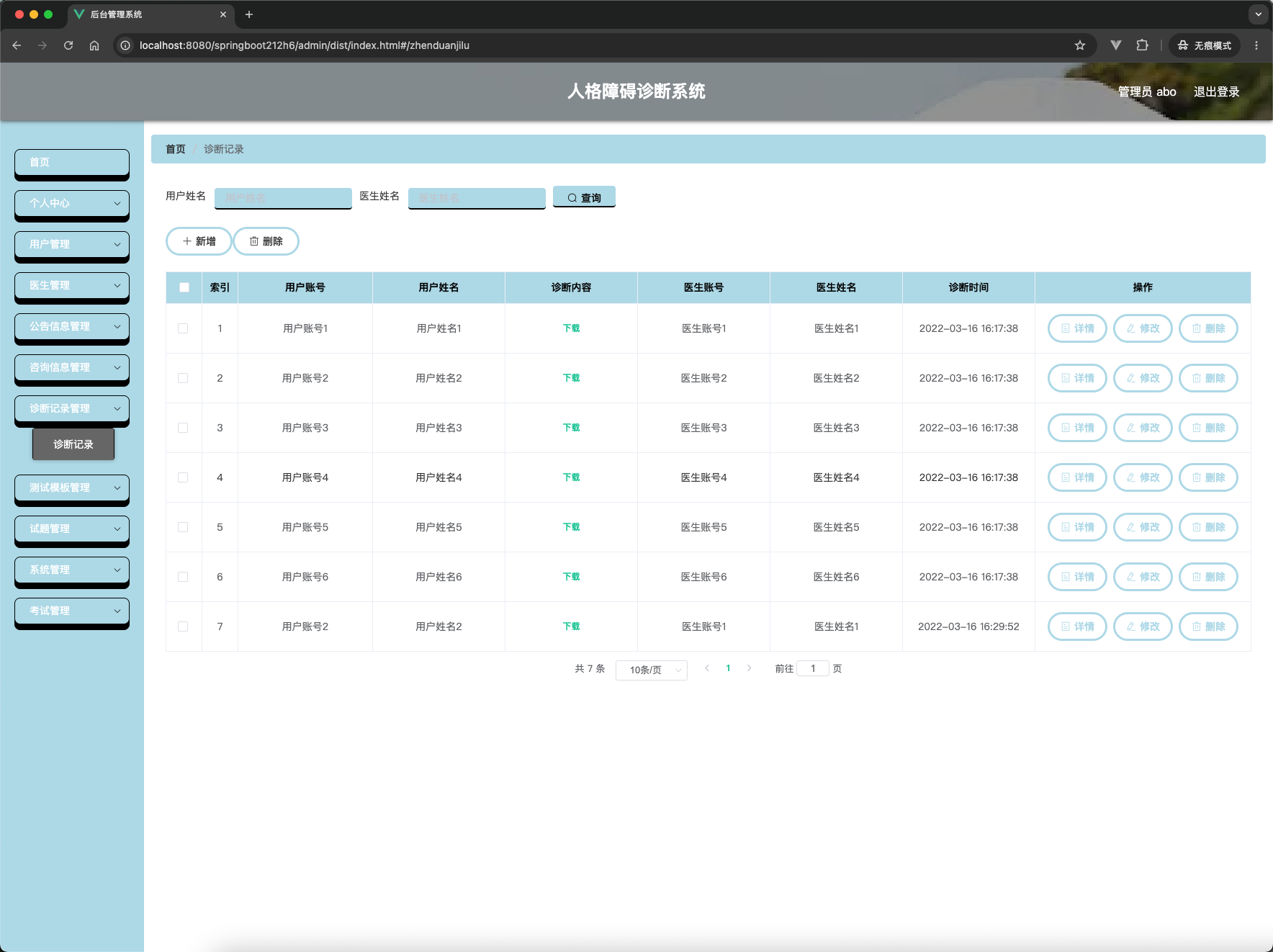Screen dimensions: 1273x952
Task: Open browser three-dot menu
Action: (1256, 45)
